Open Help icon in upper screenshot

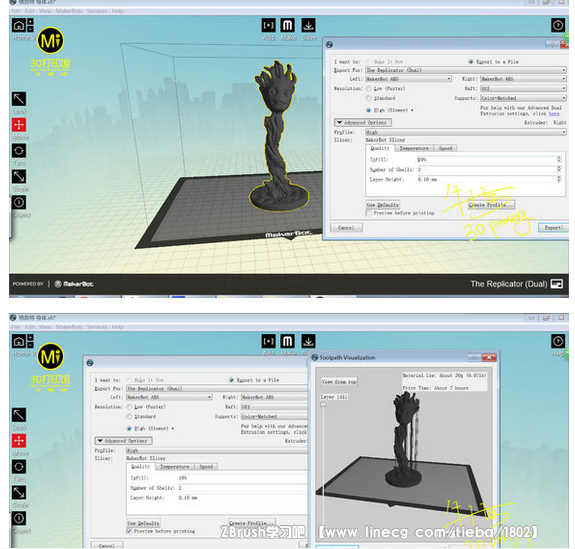click(558, 25)
